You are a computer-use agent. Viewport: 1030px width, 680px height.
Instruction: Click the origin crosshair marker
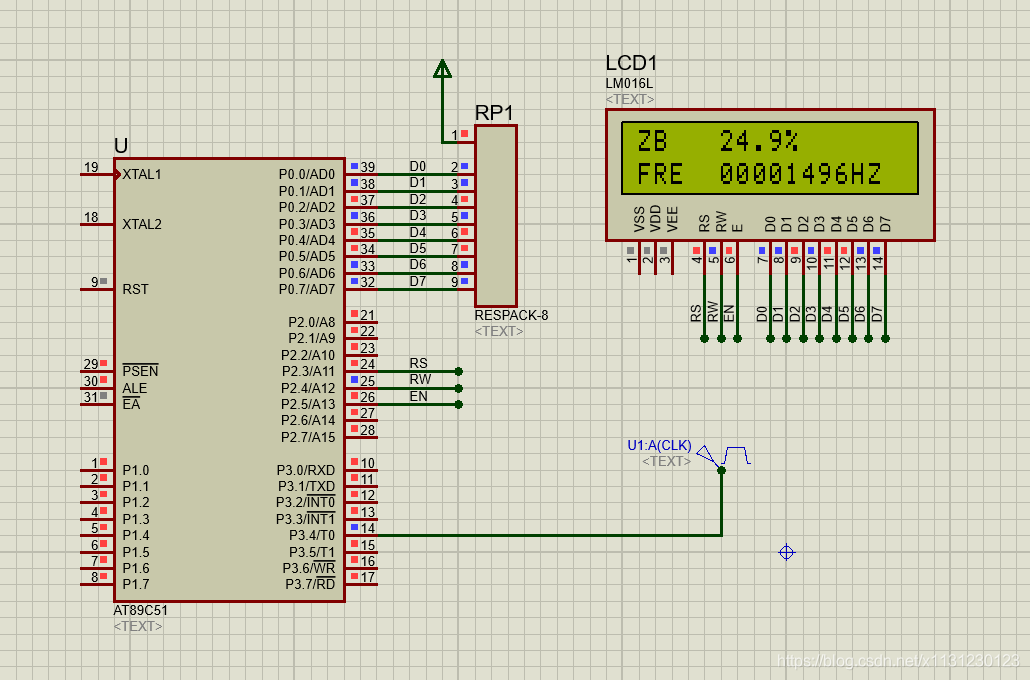(786, 553)
